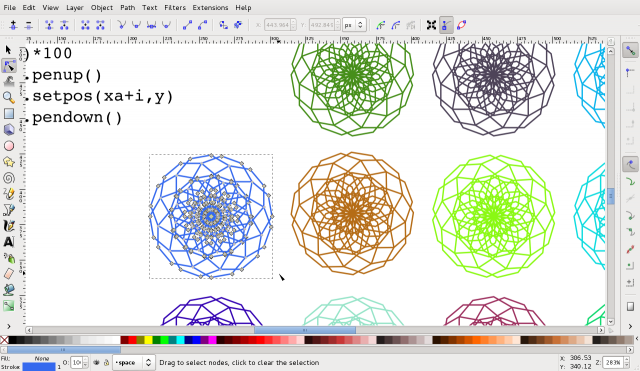Toggle enable snapping button

click(630, 51)
